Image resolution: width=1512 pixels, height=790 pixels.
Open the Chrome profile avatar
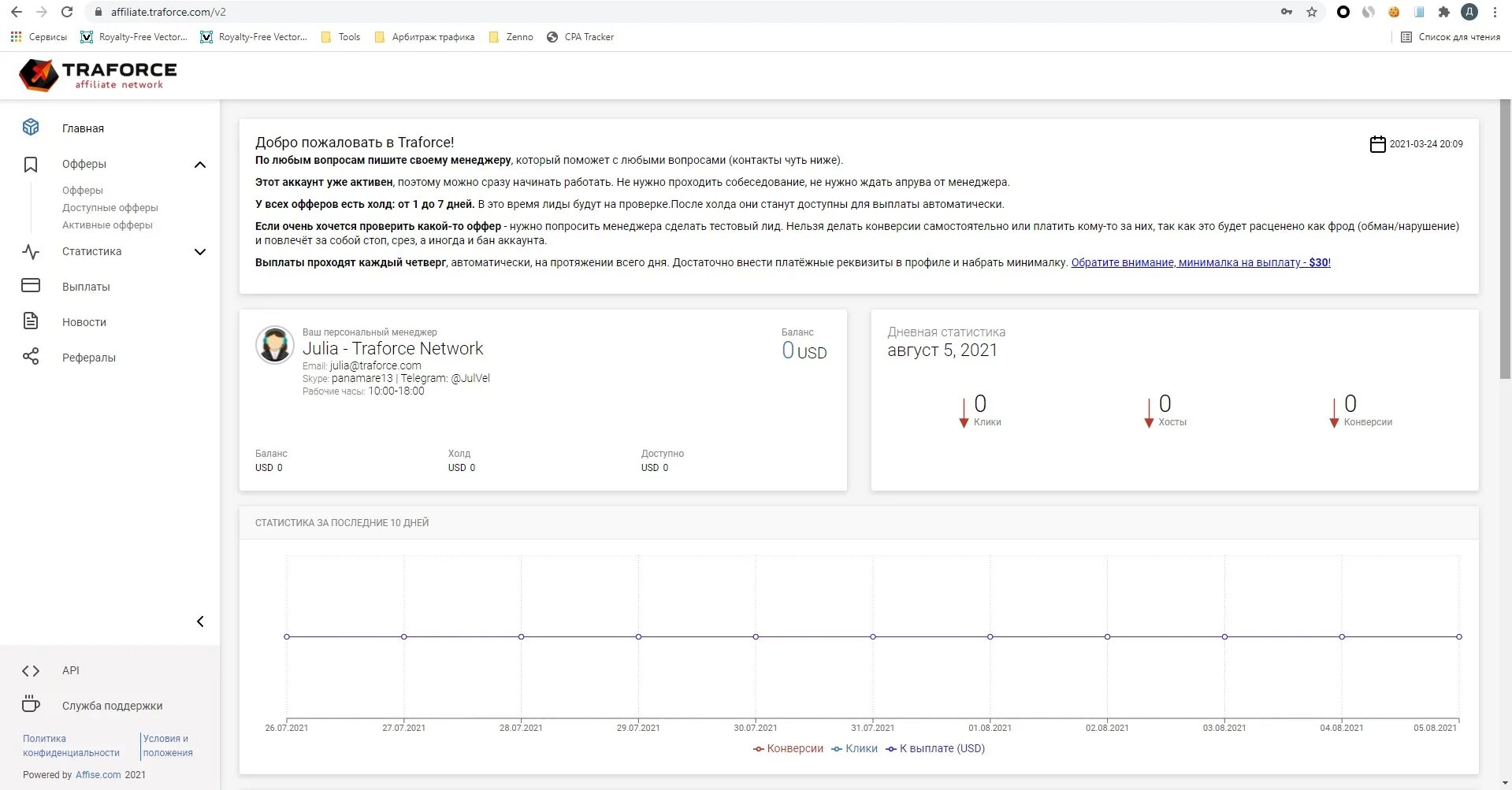pyautogui.click(x=1469, y=12)
